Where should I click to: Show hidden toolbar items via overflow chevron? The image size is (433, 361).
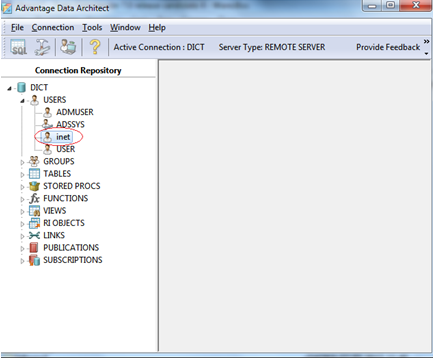coord(426,41)
